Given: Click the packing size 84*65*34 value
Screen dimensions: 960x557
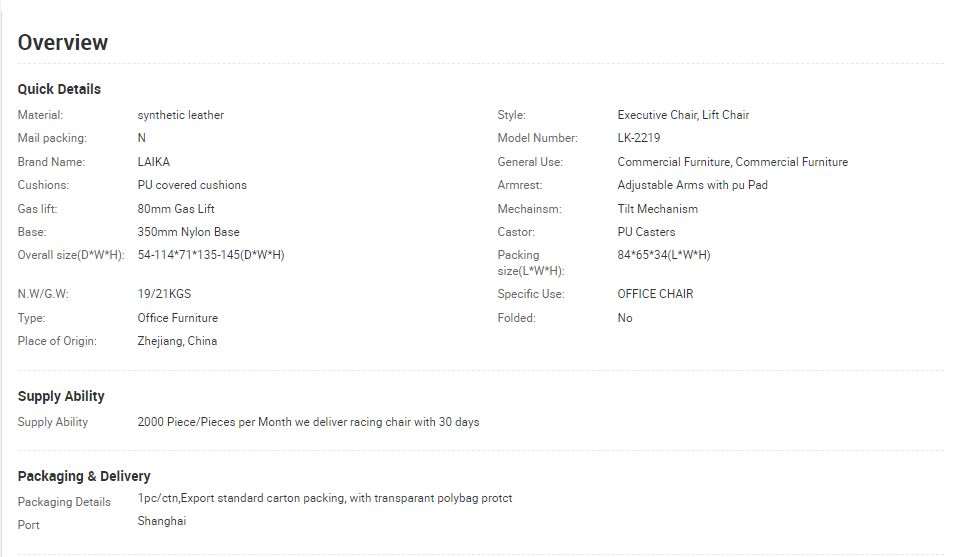Looking at the screenshot, I should tap(664, 255).
